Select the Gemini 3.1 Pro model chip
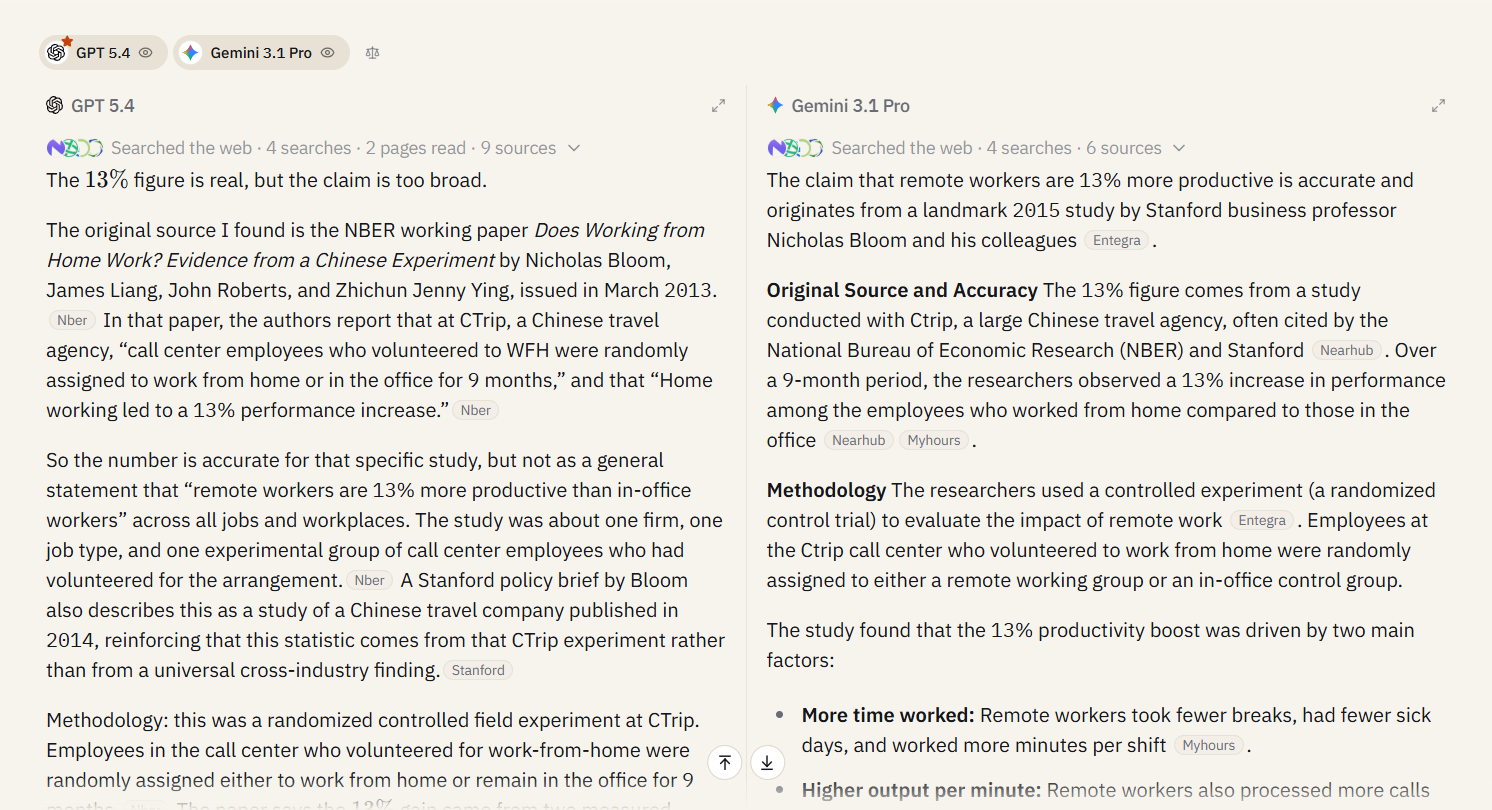Screen dimensions: 1492x810 261,53
